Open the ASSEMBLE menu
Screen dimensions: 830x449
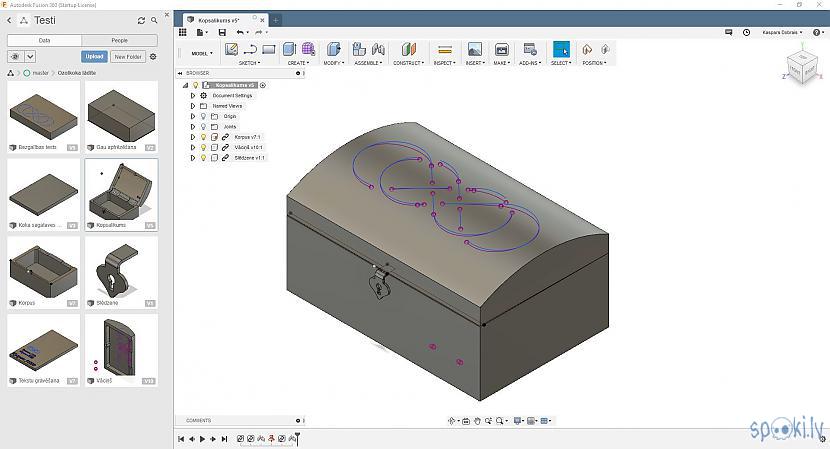tap(368, 63)
